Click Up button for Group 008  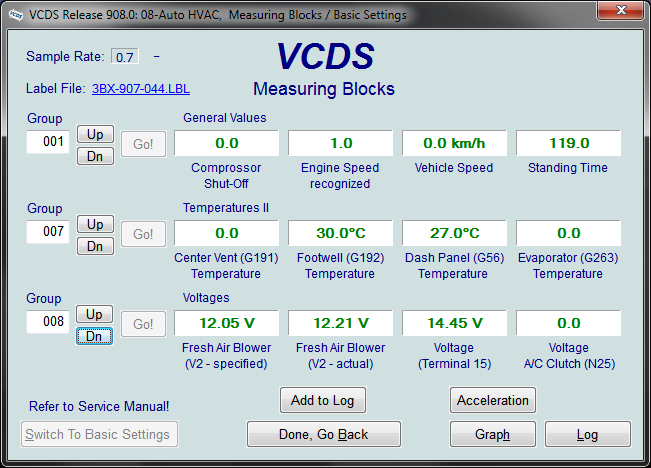coord(94,314)
